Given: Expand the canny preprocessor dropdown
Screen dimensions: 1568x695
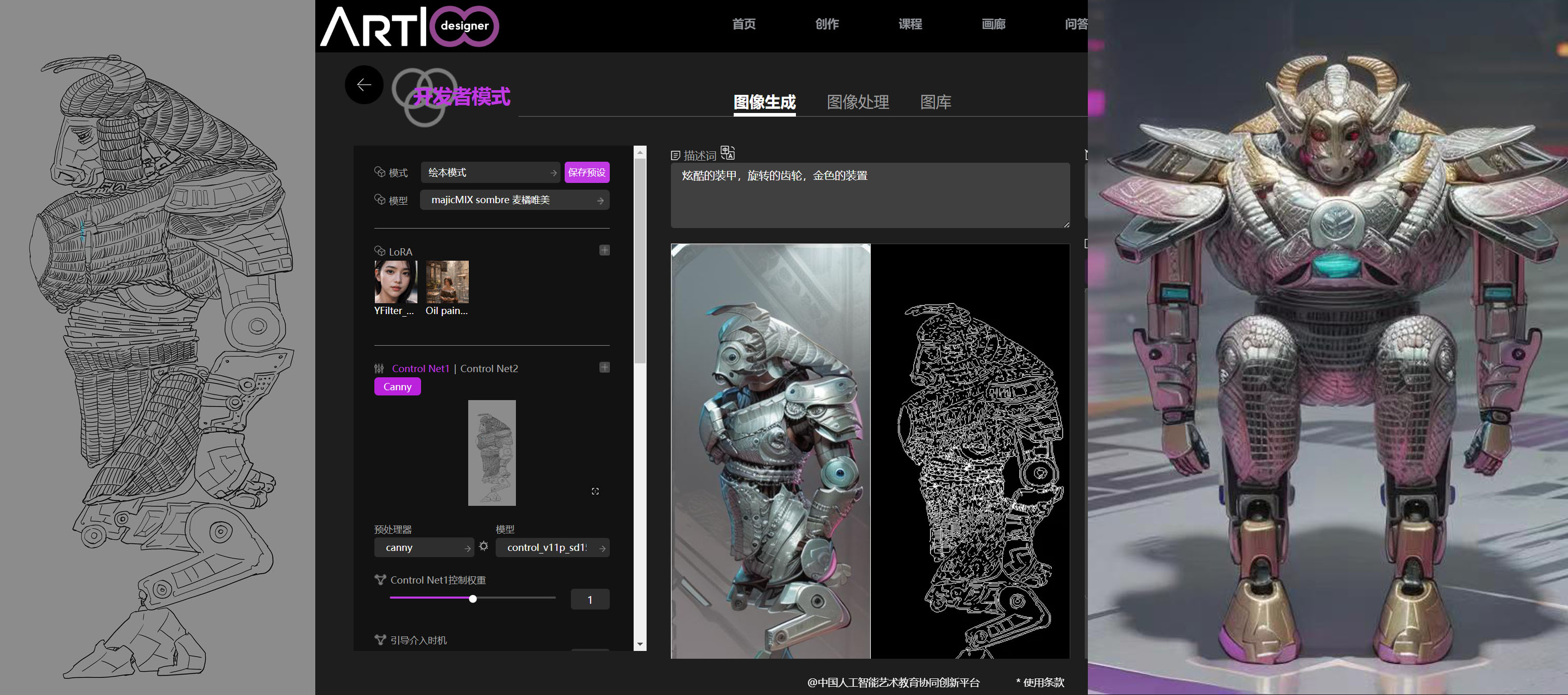Looking at the screenshot, I should 424,547.
